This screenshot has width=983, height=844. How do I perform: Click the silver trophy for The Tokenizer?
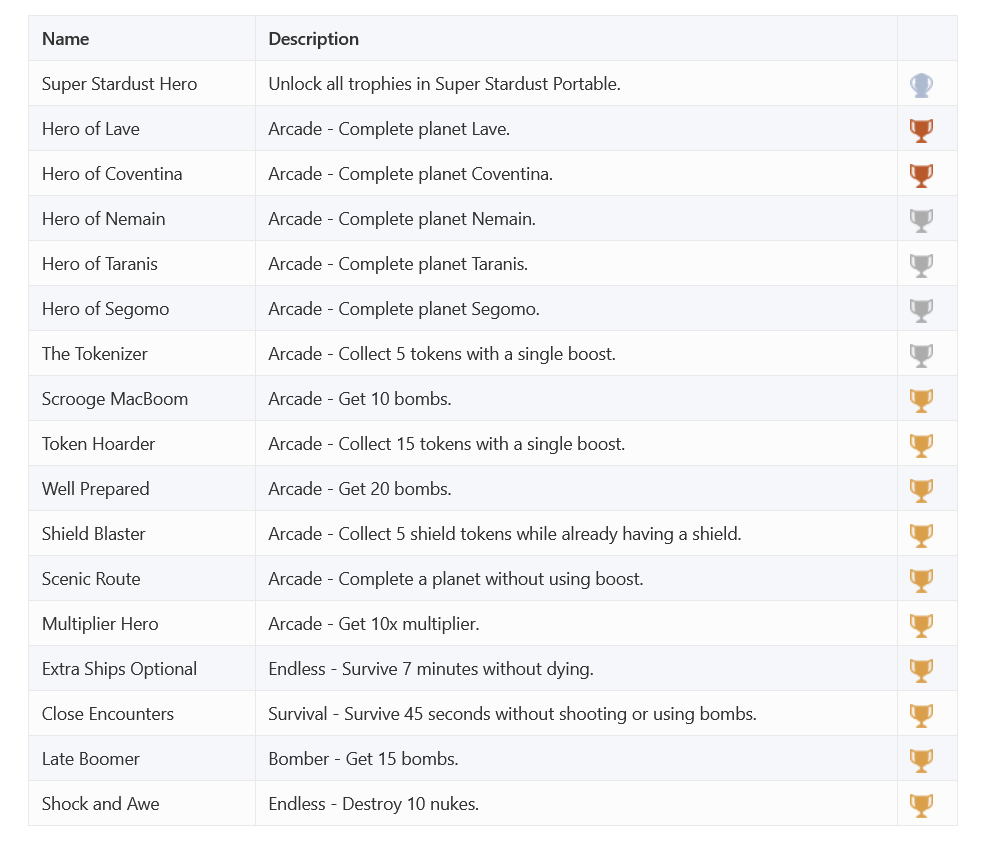(921, 355)
